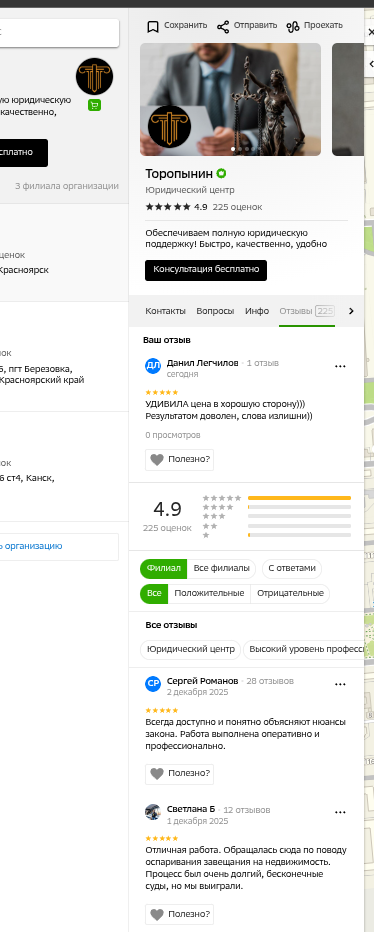Open the 225 оценок link under the title
Viewport: 374px width, 932px height.
point(237,207)
